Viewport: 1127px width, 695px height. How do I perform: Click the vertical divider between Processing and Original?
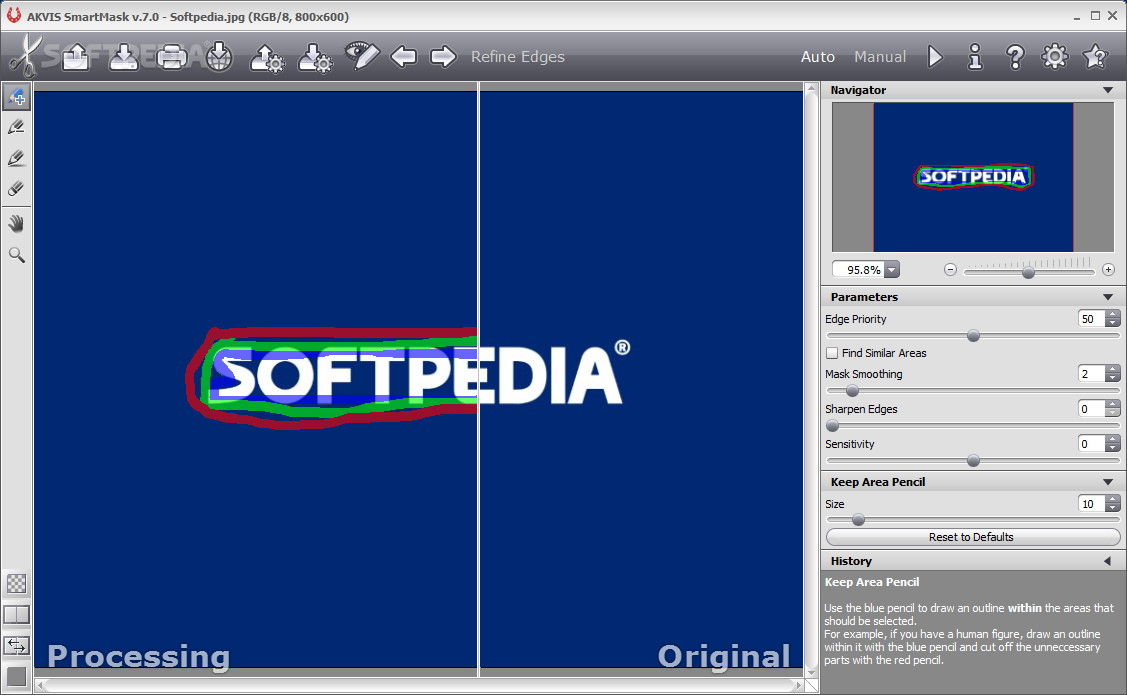point(479,379)
